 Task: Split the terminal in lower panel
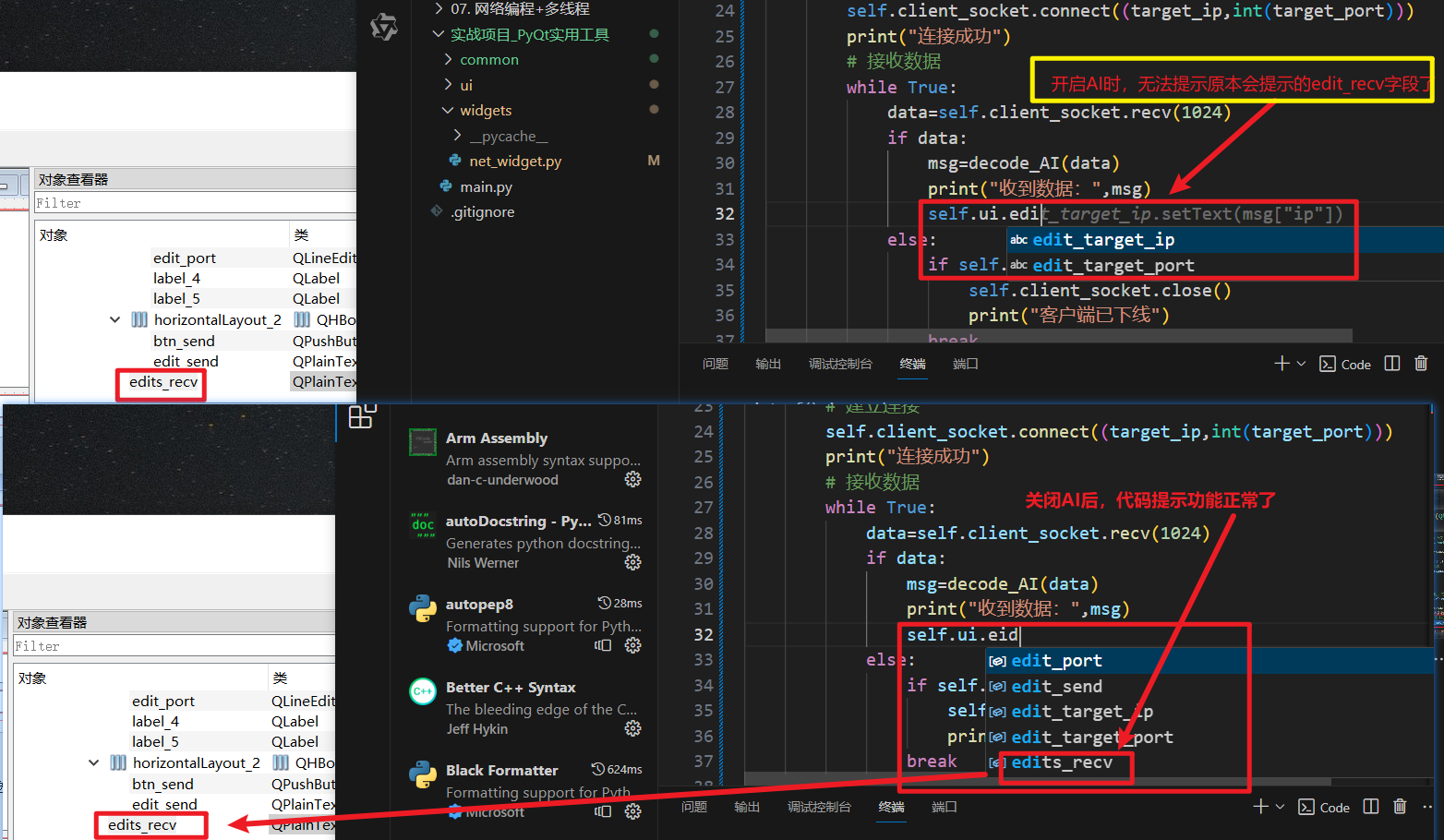[x=1371, y=807]
